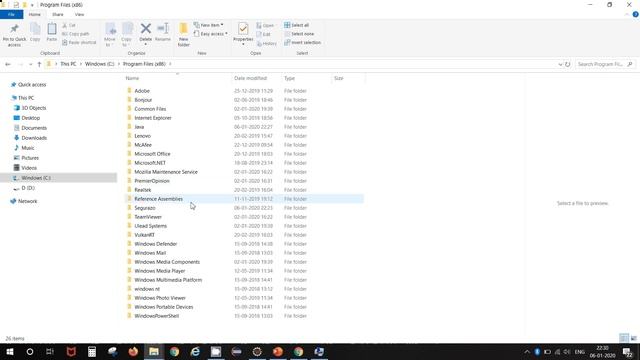Select Downloads in the navigation pane

tap(34, 138)
